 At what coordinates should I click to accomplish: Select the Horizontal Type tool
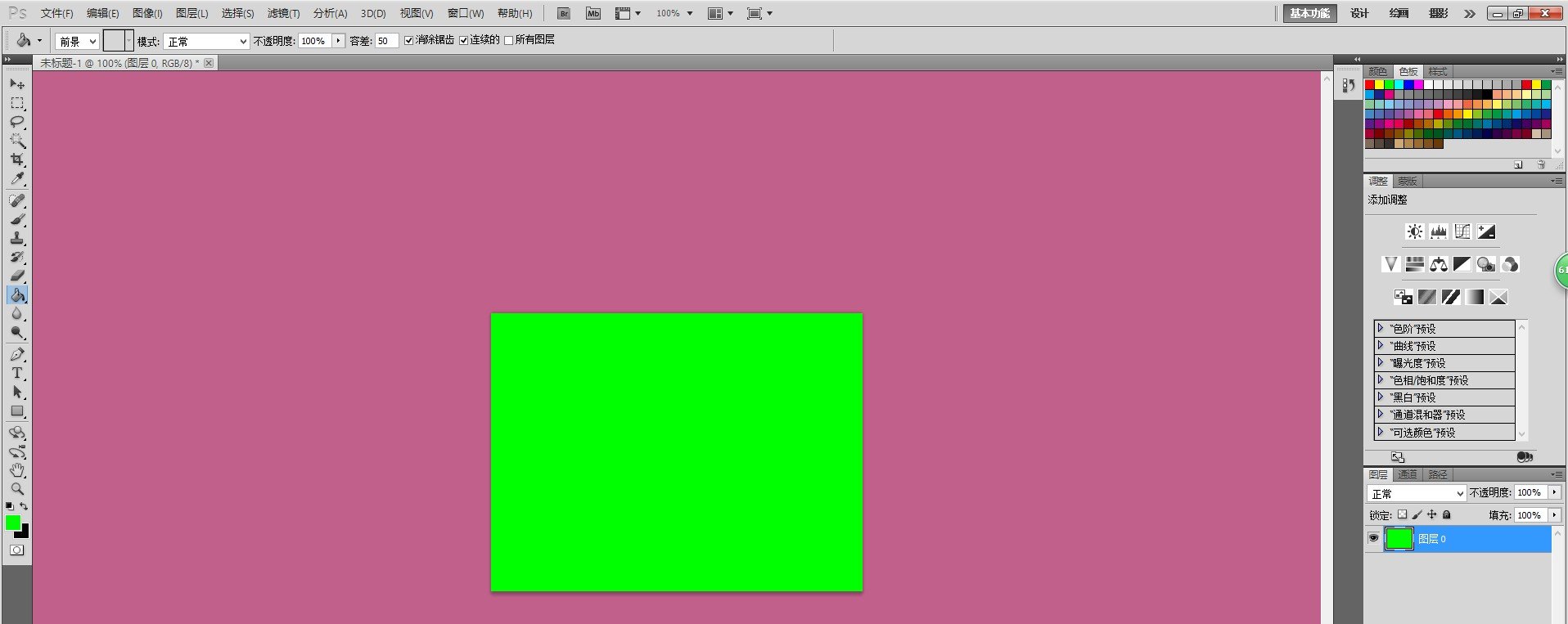(17, 373)
